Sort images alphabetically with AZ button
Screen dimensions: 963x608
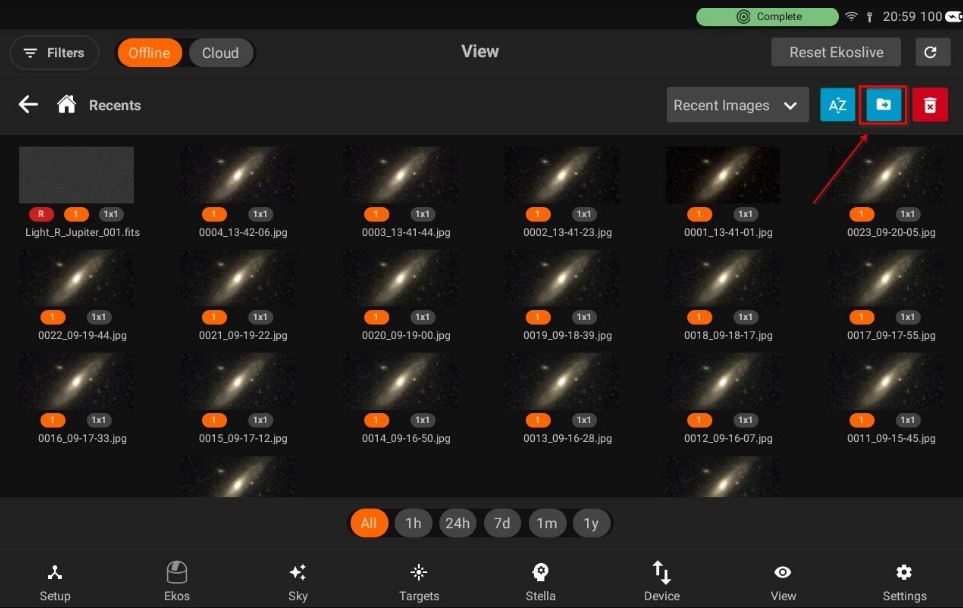(x=837, y=105)
